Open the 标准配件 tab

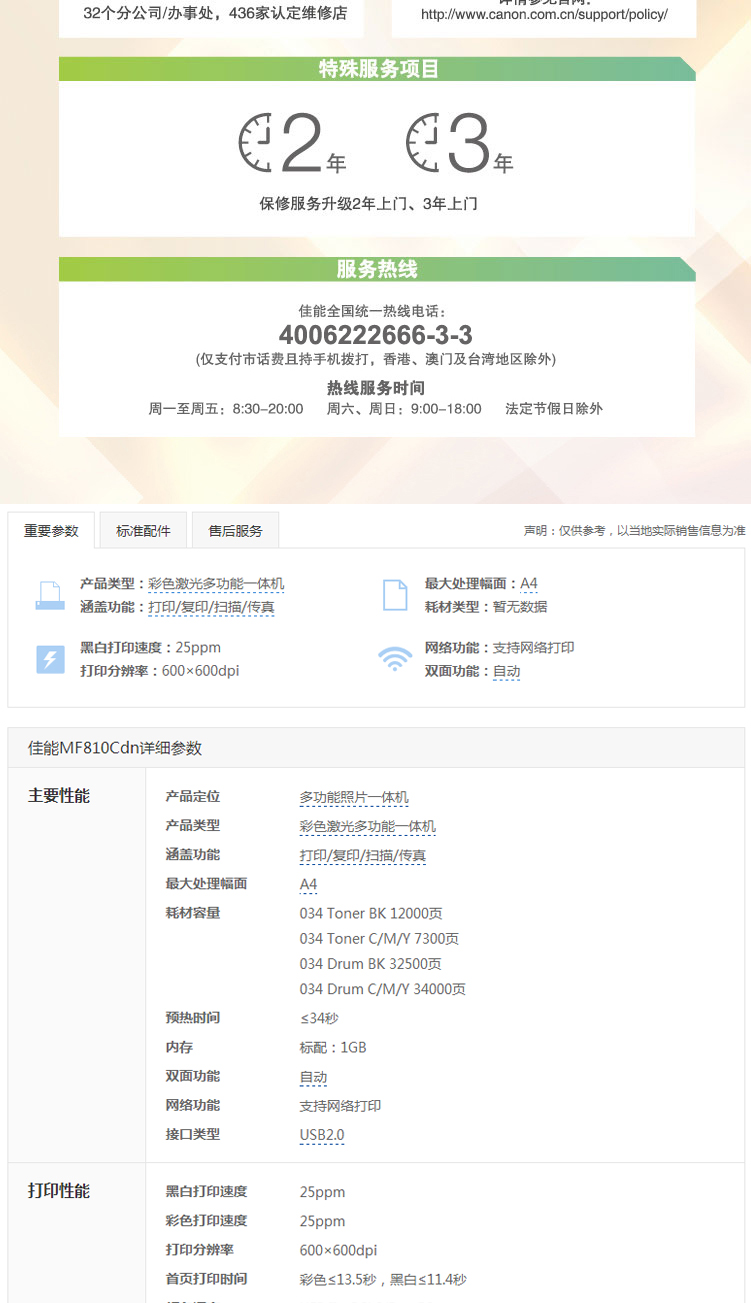coord(143,531)
